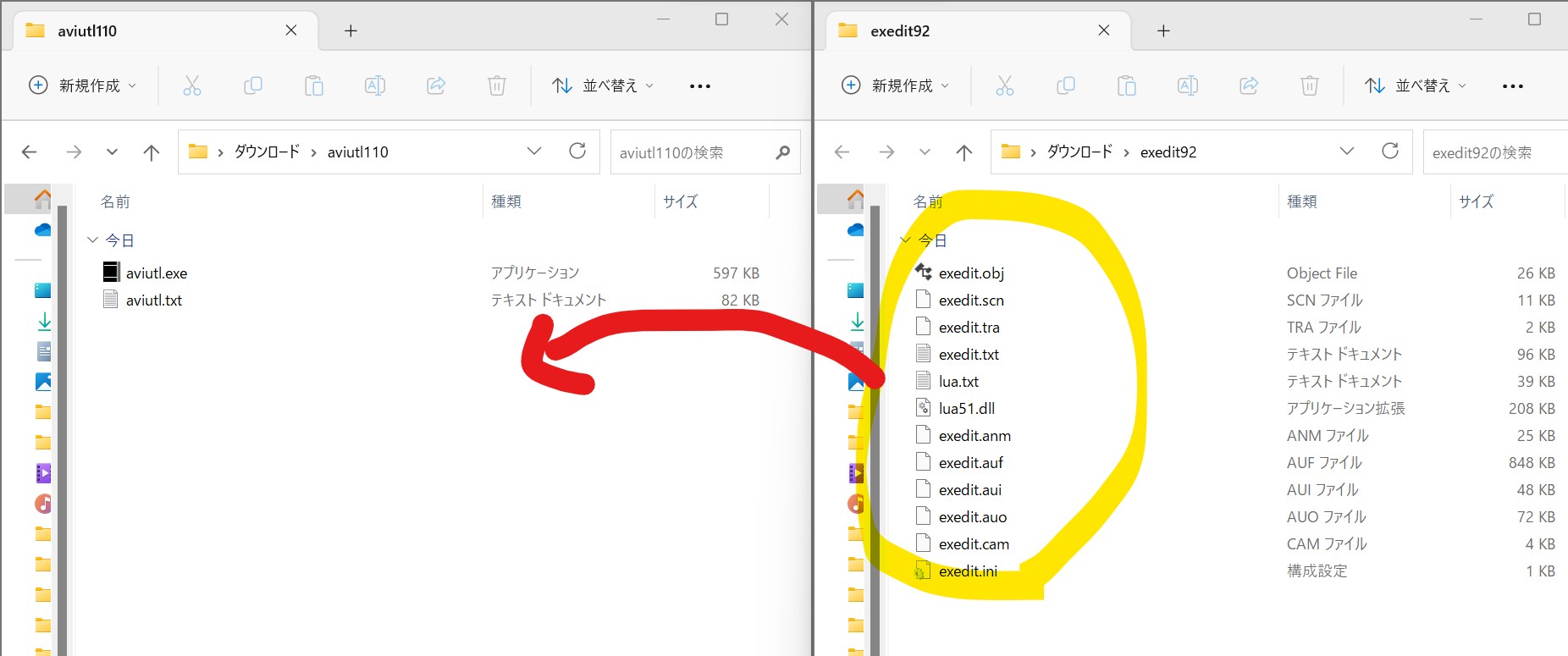Open recent locations dropdown in exedit92 window
Image resolution: width=1568 pixels, height=656 pixels.
point(925,152)
